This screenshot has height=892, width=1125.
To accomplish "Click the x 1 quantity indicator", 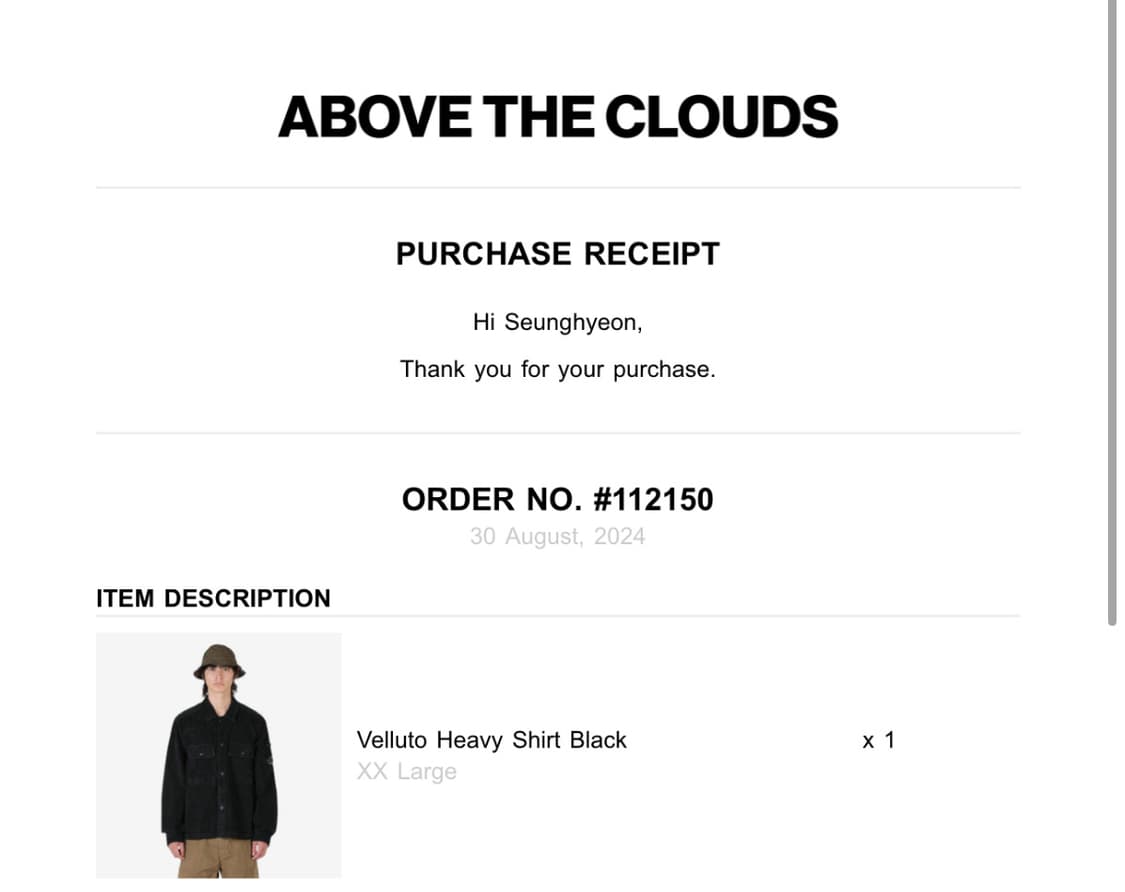I will 879,740.
